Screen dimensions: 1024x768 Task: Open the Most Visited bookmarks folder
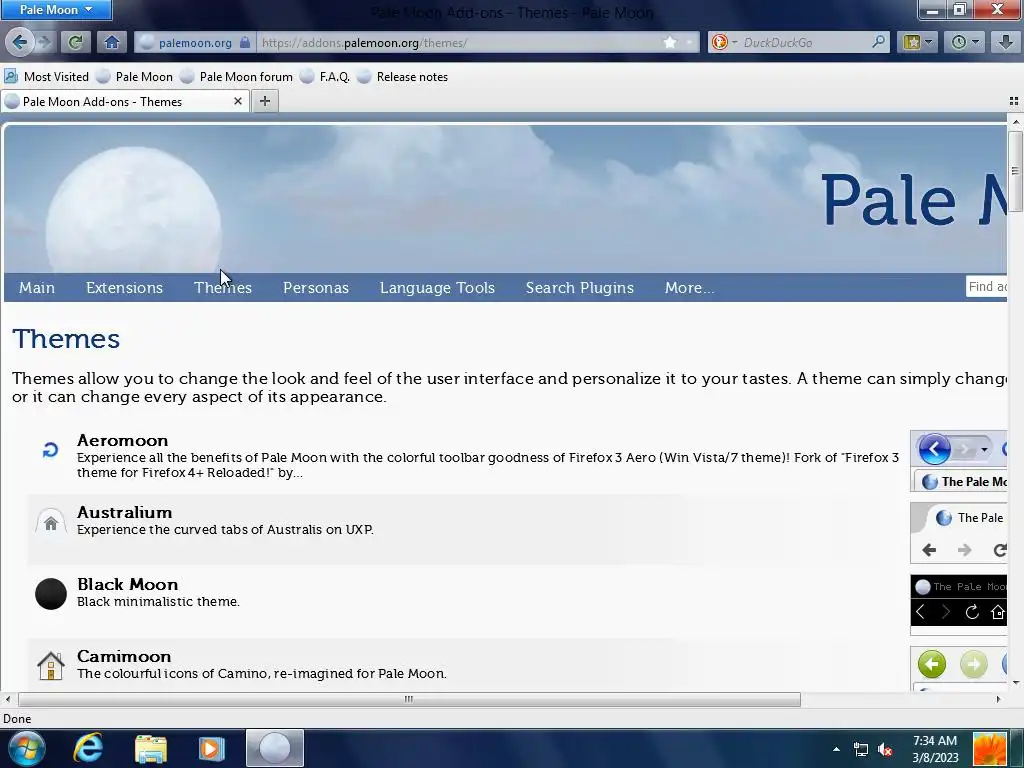(x=46, y=76)
